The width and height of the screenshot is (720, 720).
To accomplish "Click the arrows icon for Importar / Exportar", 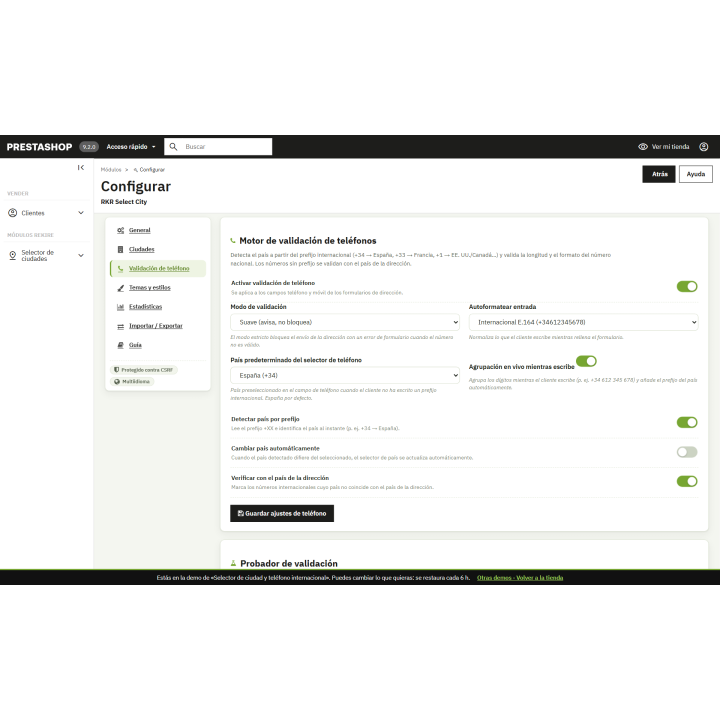I will click(x=120, y=326).
